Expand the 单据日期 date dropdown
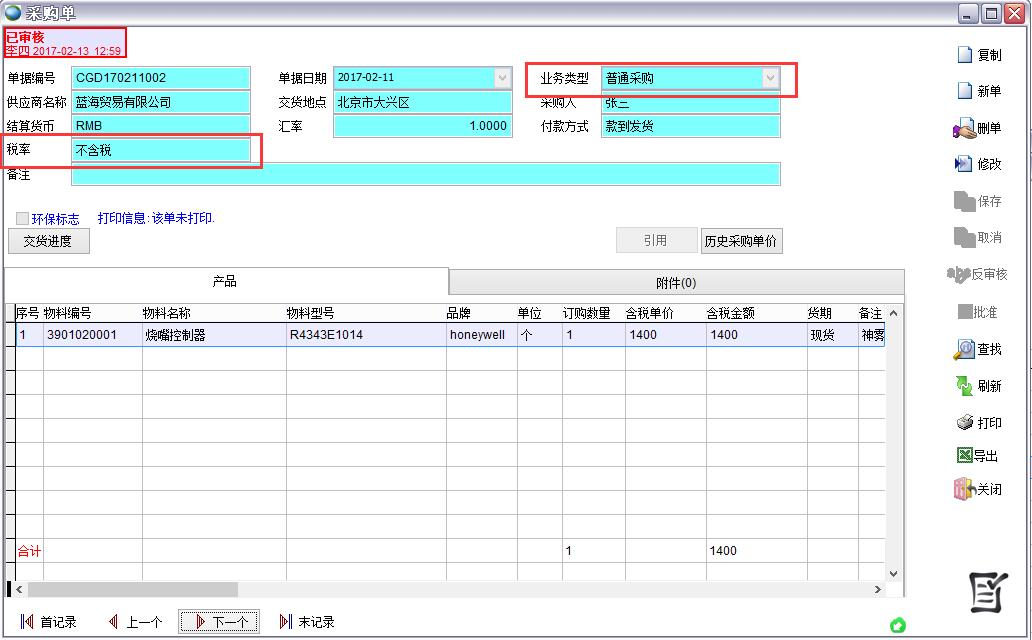Screen dimensions: 1032x640 [502, 78]
